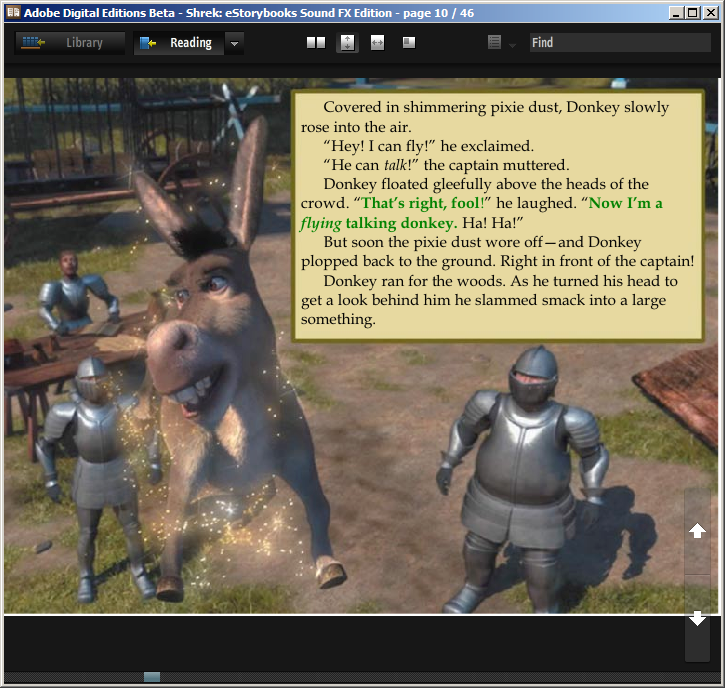
Task: Select the fit width view icon
Action: (377, 43)
